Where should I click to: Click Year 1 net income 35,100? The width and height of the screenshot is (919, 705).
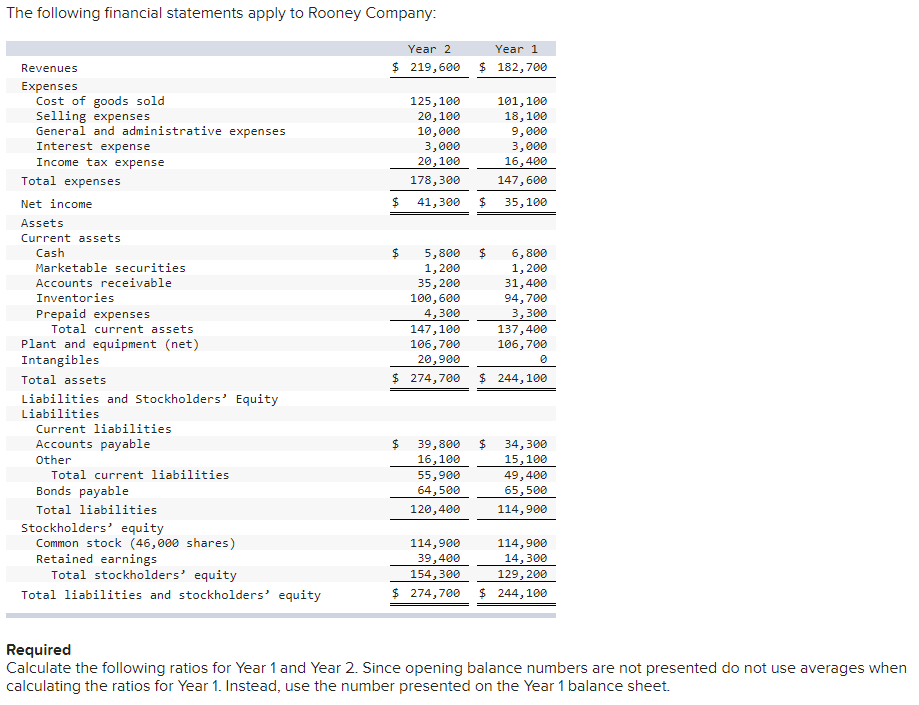526,202
